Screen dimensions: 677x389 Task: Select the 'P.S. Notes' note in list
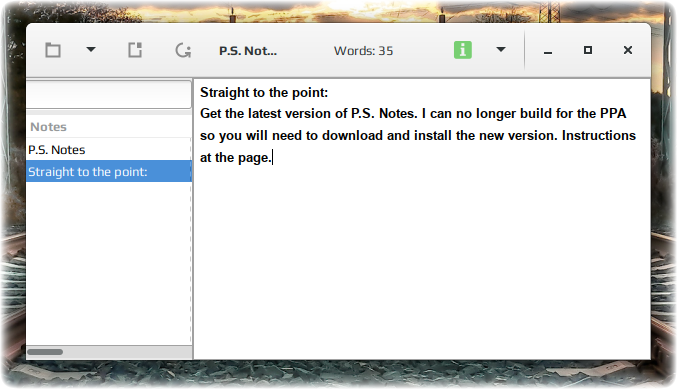(x=109, y=150)
